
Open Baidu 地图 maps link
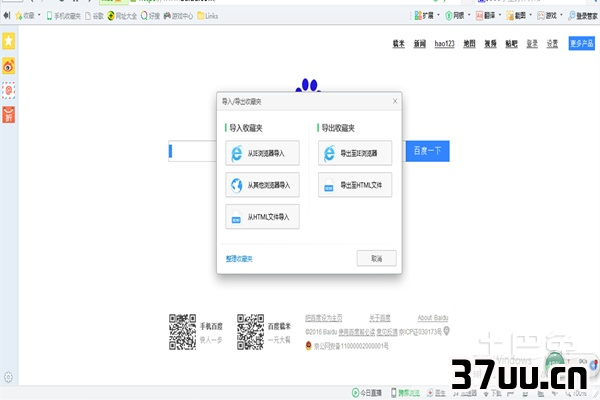point(469,44)
